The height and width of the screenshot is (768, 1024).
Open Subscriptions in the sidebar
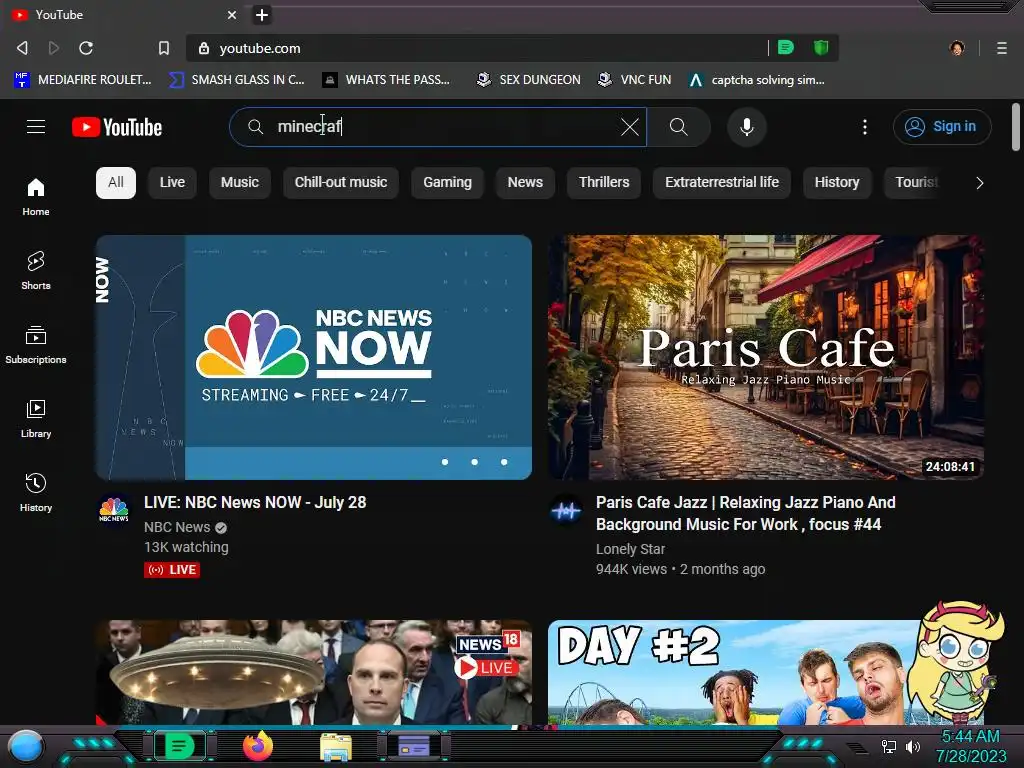[x=36, y=345]
